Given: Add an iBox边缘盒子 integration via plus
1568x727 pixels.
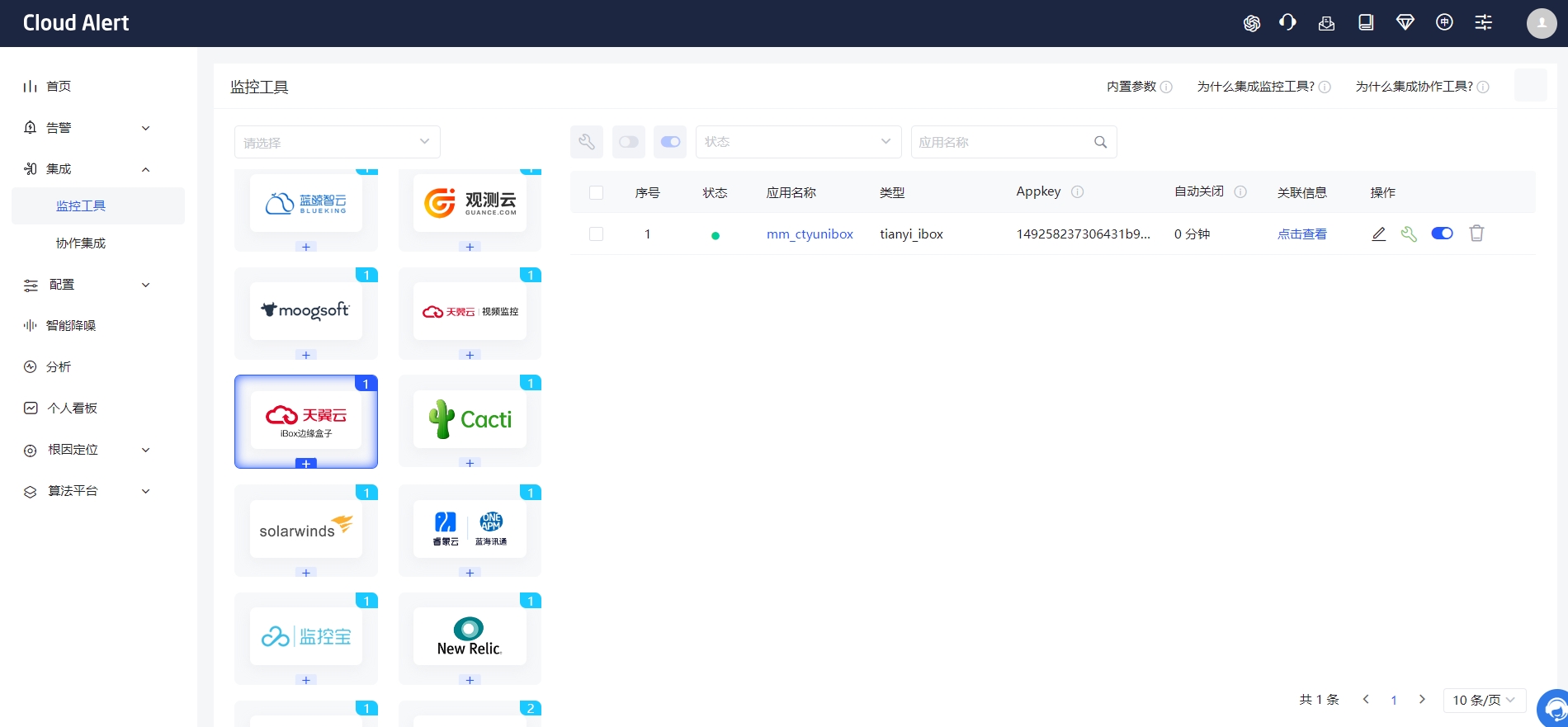Looking at the screenshot, I should pyautogui.click(x=306, y=464).
